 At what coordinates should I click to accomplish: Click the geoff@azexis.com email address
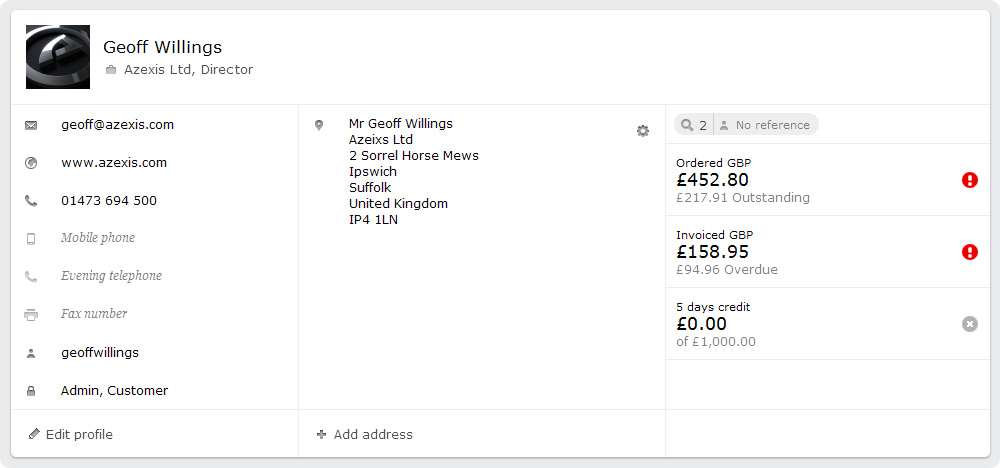coord(117,124)
